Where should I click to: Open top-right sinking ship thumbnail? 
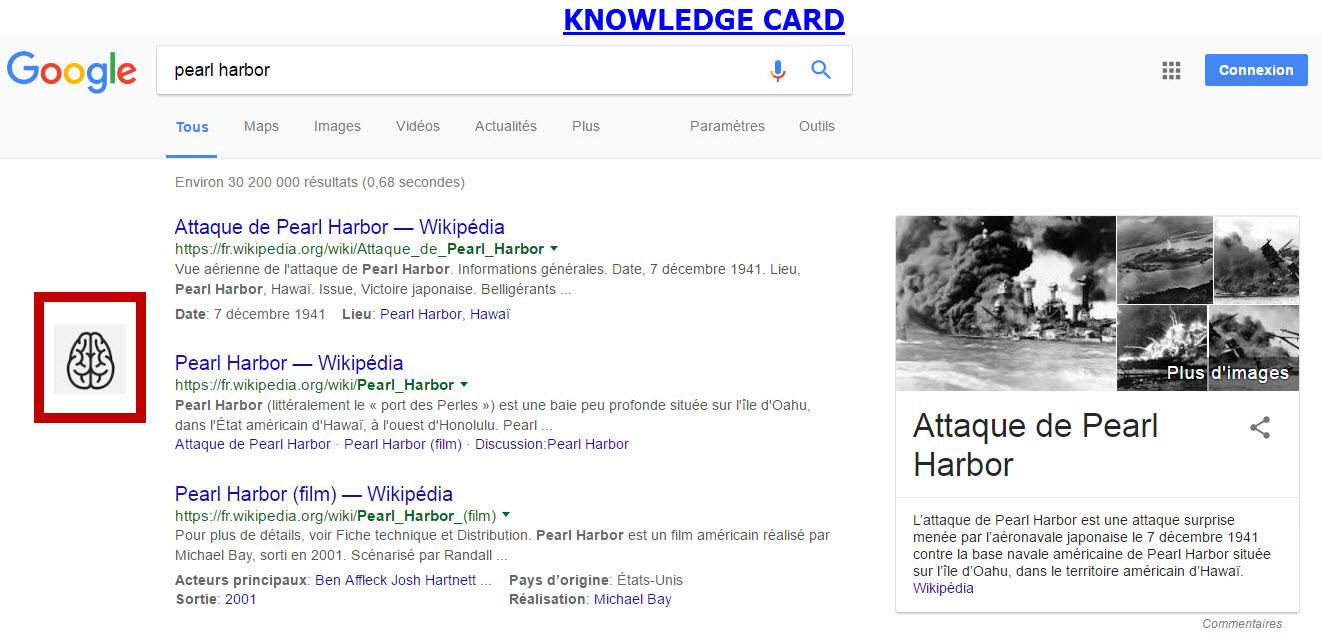tap(1256, 260)
